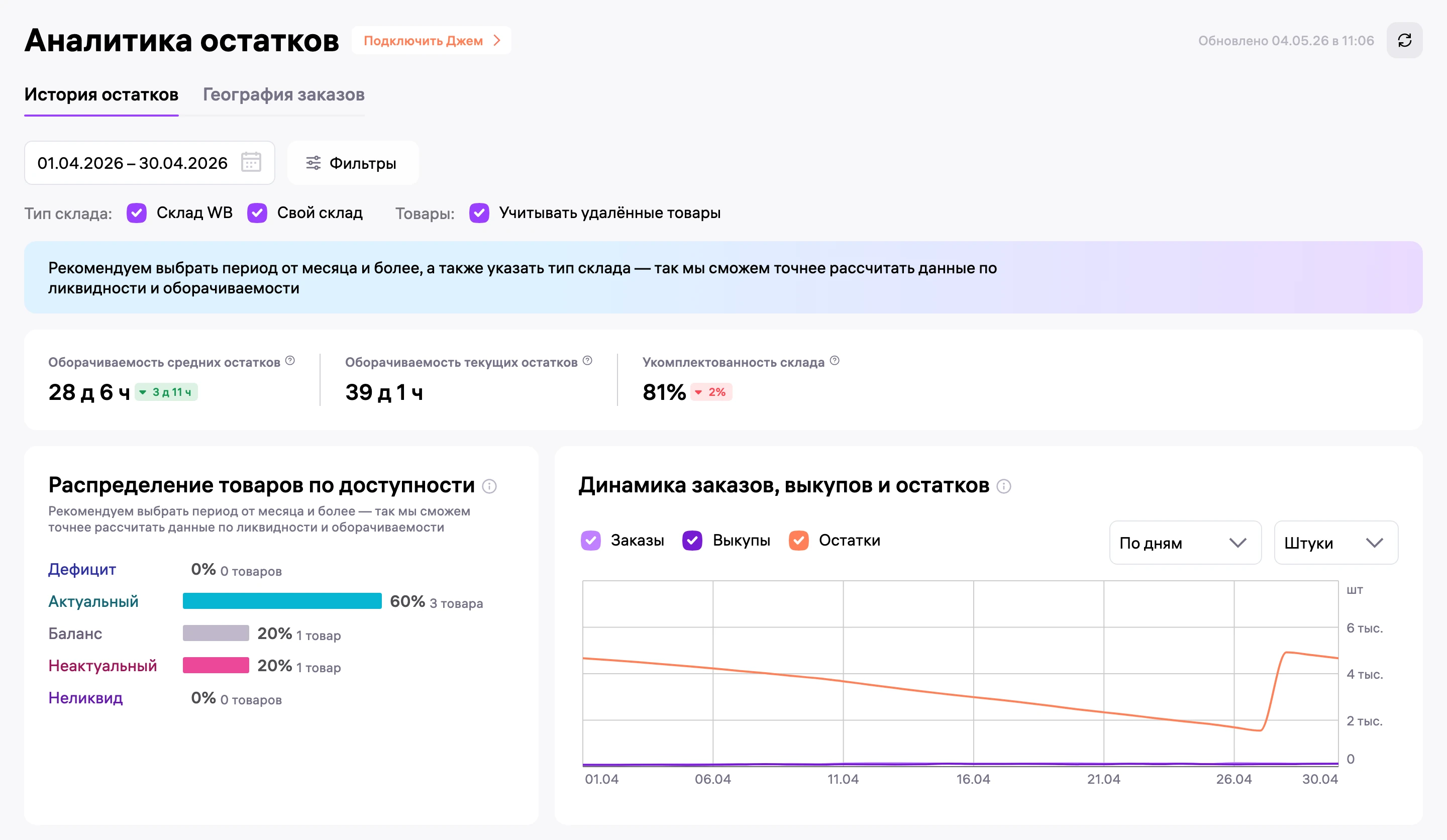The width and height of the screenshot is (1447, 840).
Task: Click the arrow icon in Подключить Джем
Action: tap(497, 40)
